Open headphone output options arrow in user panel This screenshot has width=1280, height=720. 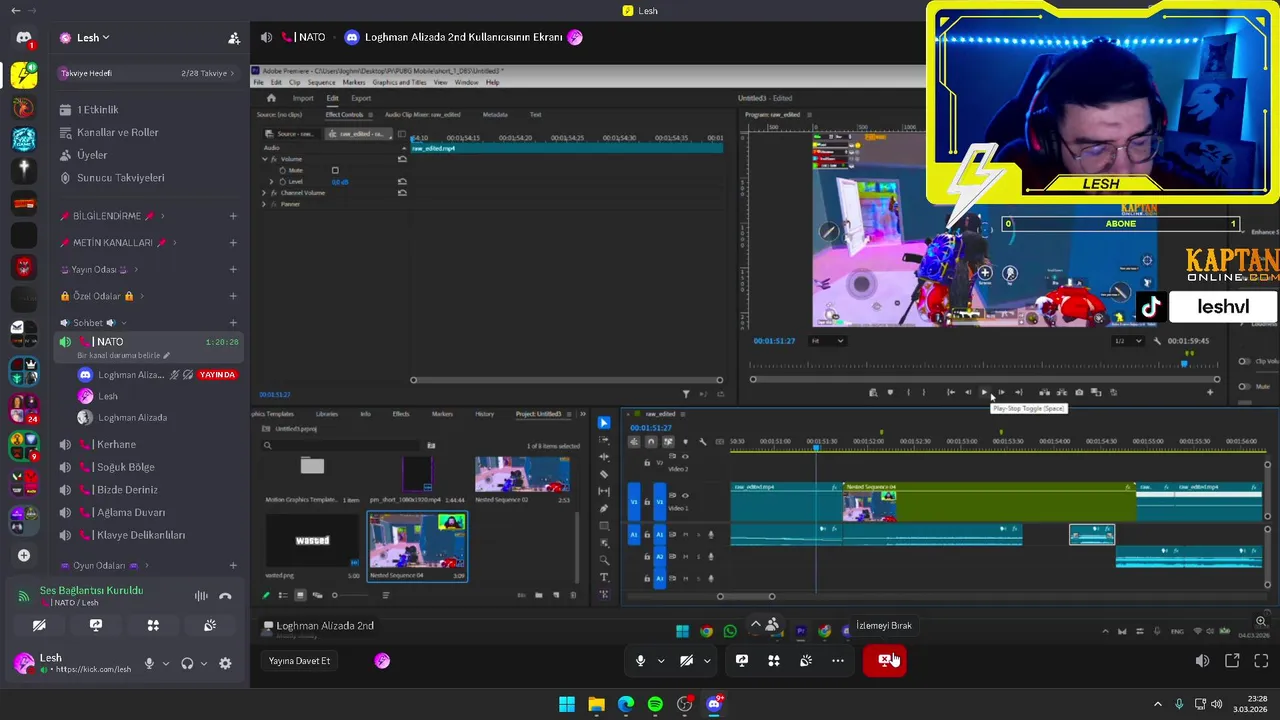(x=204, y=663)
